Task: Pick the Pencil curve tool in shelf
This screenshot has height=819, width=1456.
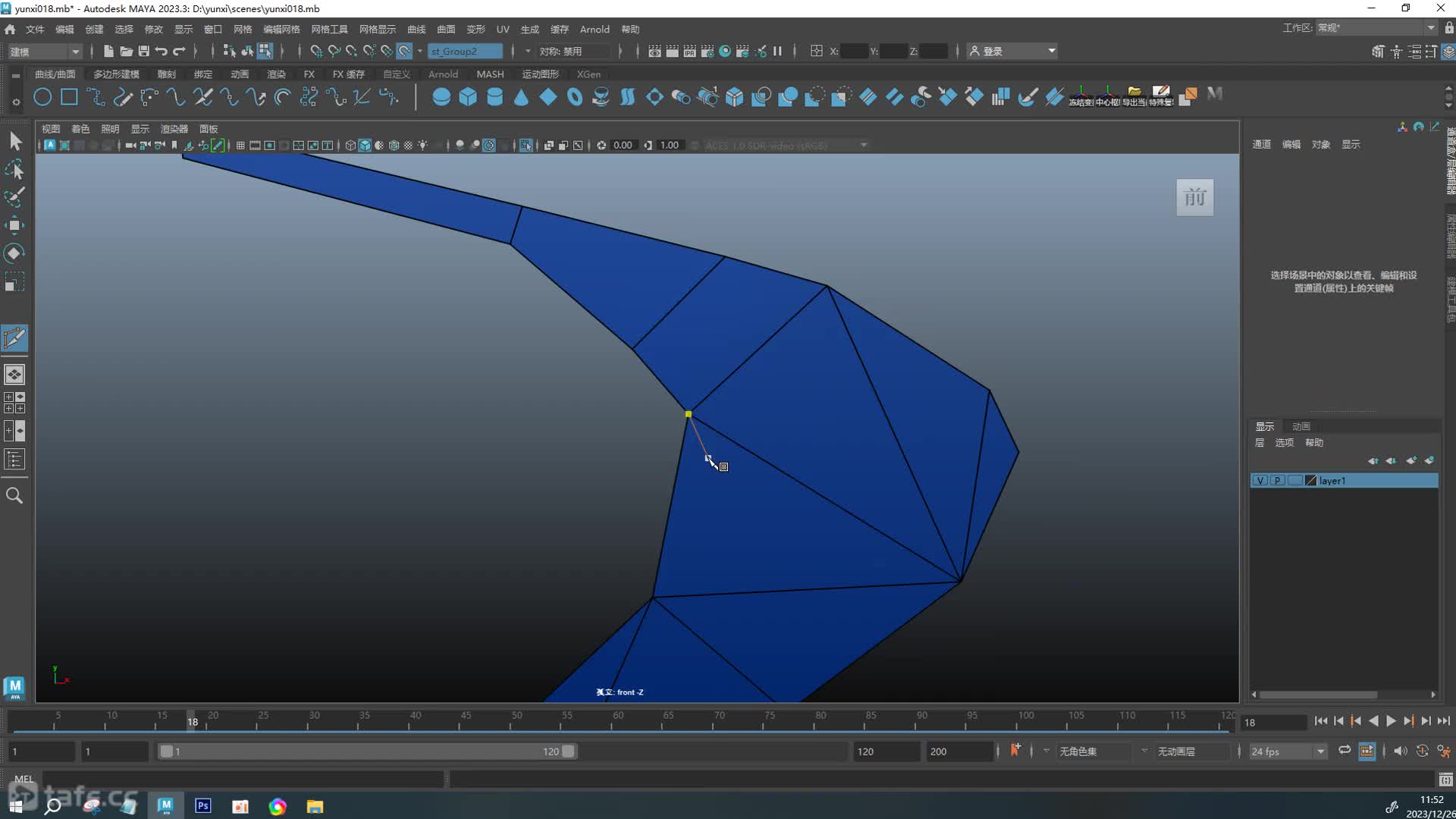Action: [122, 97]
